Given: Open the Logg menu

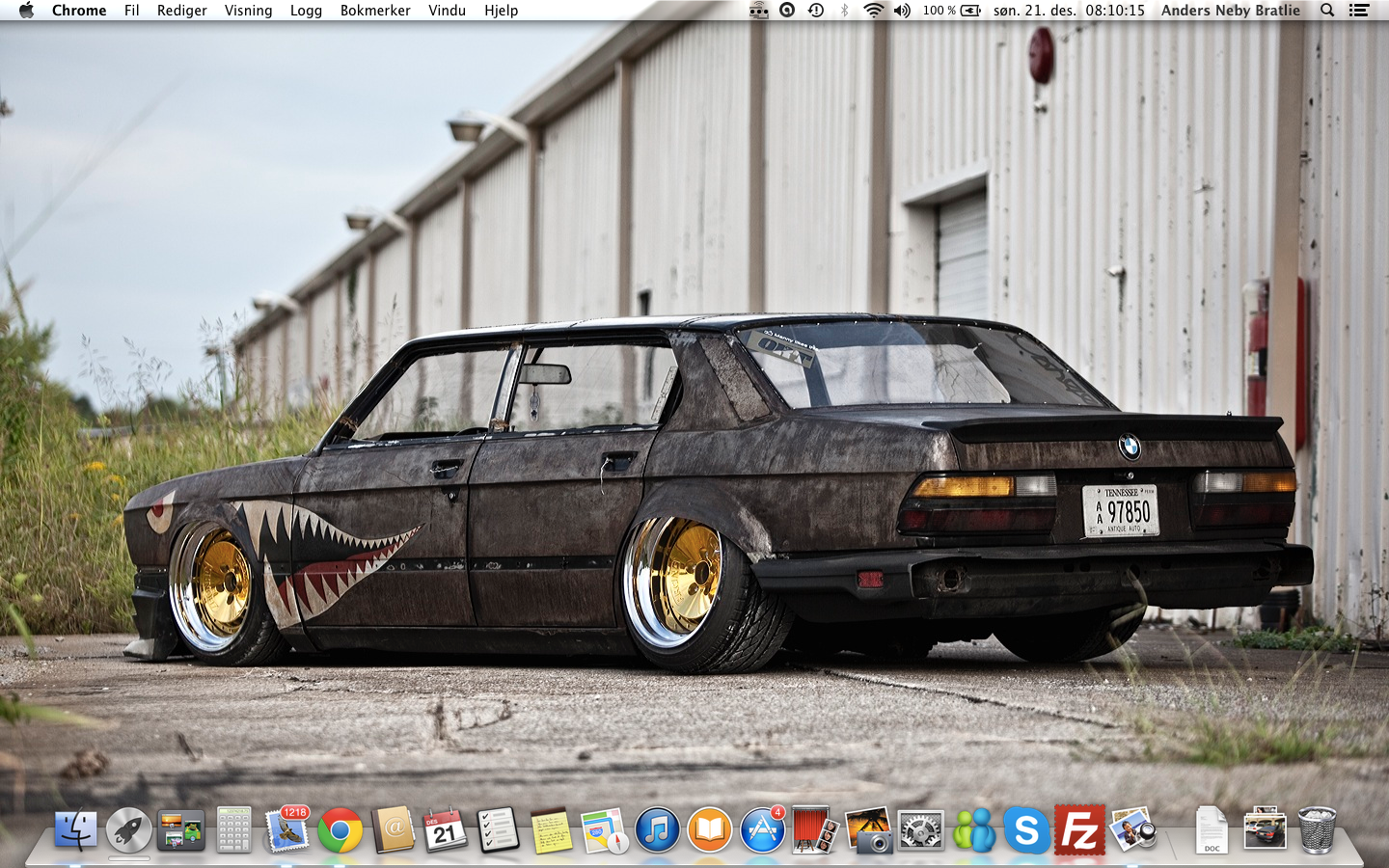Looking at the screenshot, I should coord(307,11).
